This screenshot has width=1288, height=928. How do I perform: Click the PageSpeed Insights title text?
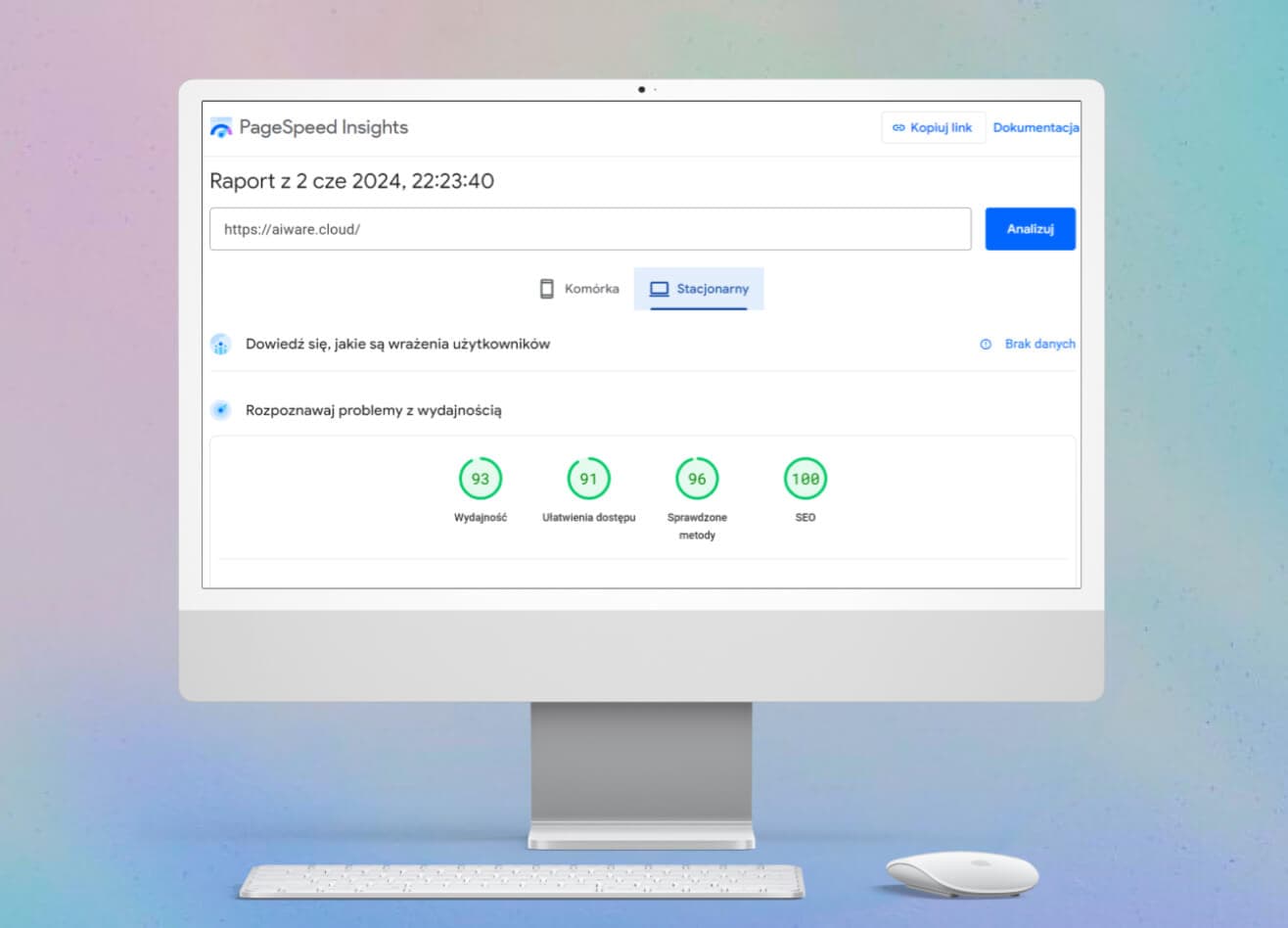coord(323,127)
